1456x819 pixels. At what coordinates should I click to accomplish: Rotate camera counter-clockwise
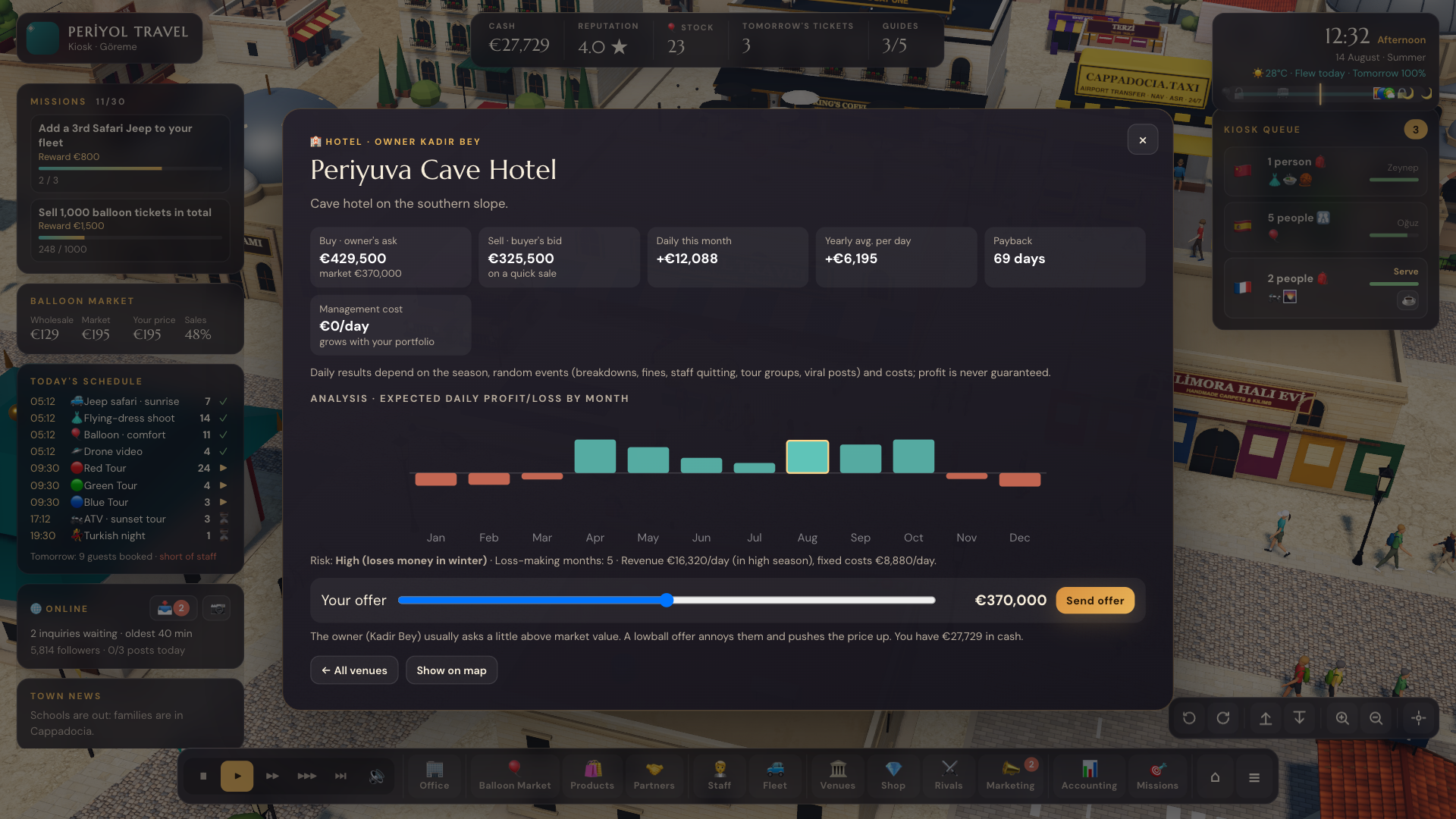click(1189, 717)
